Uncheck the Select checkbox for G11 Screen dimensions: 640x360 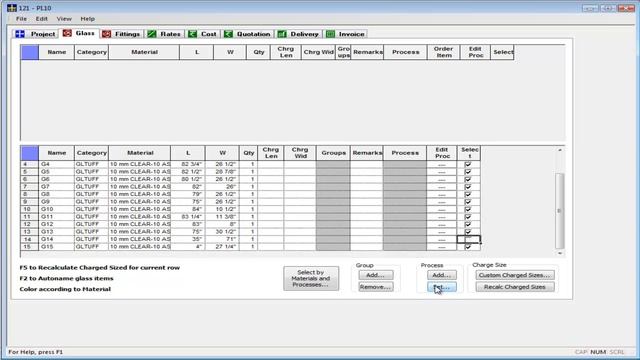coord(468,217)
